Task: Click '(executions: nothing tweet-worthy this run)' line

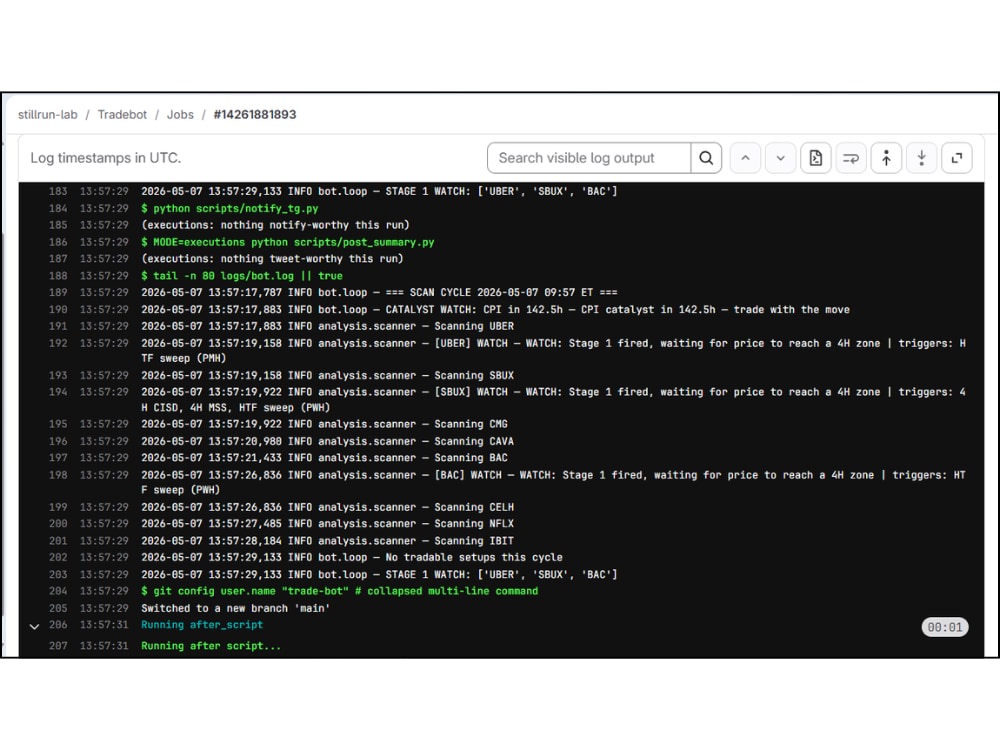Action: [272, 259]
